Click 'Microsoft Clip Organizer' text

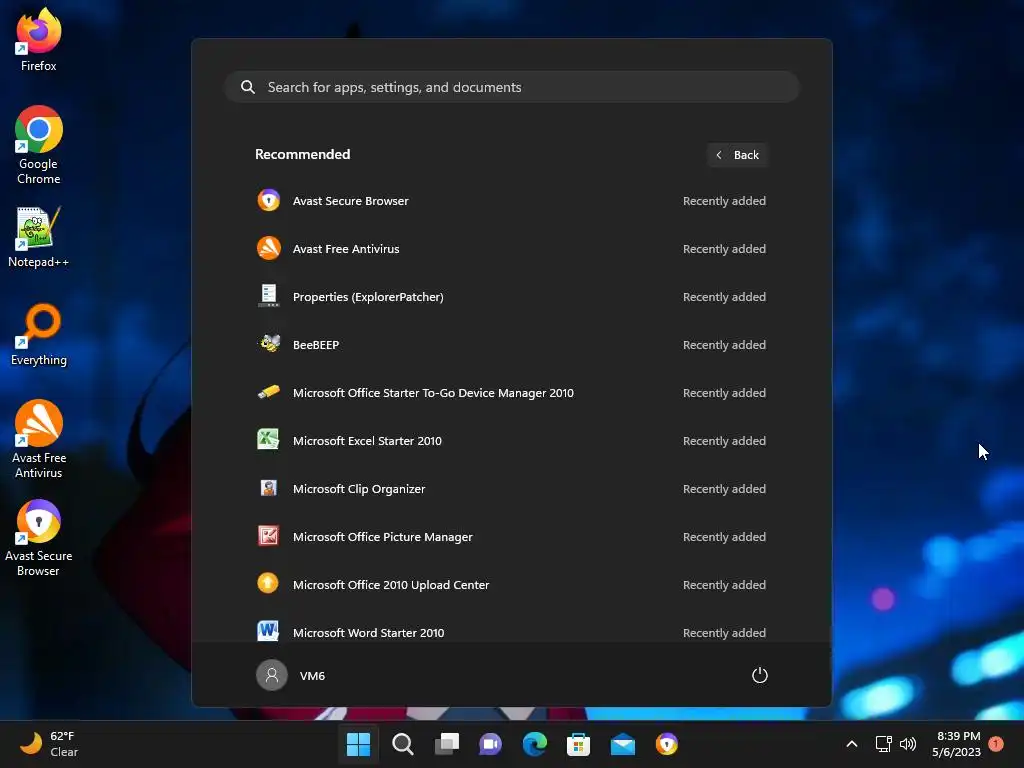click(359, 489)
